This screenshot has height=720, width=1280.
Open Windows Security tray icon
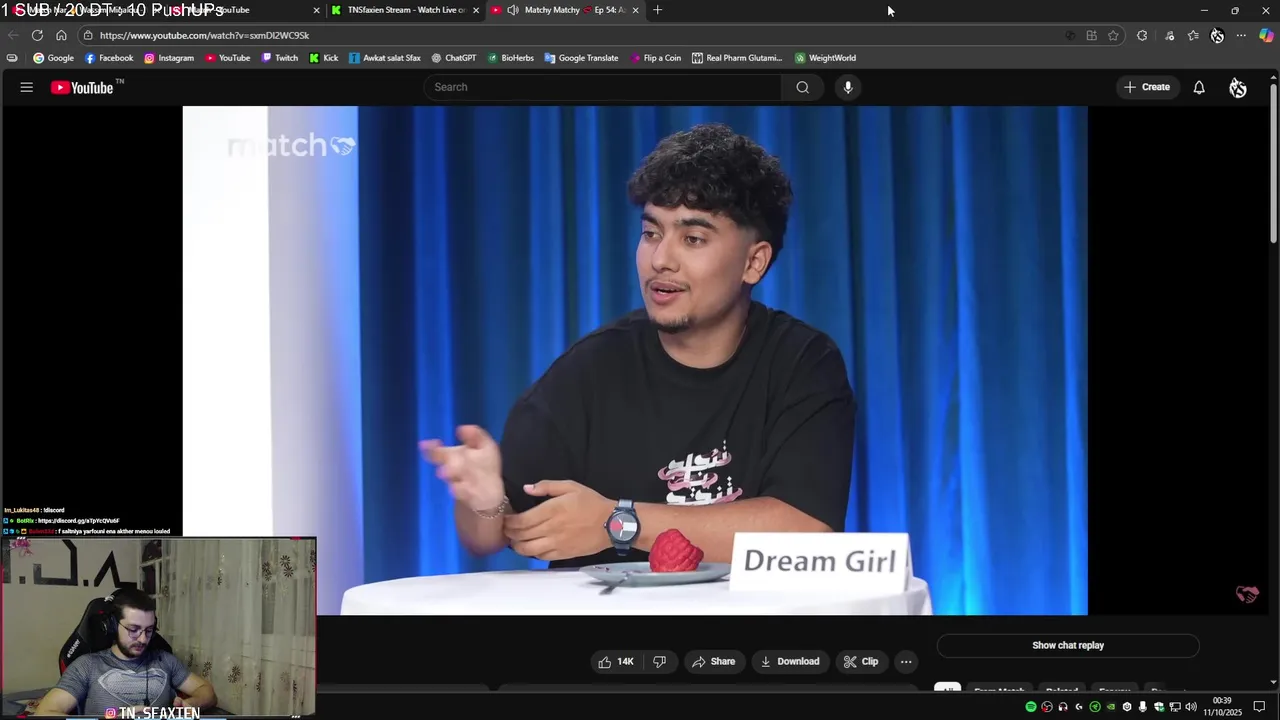[x=1159, y=707]
